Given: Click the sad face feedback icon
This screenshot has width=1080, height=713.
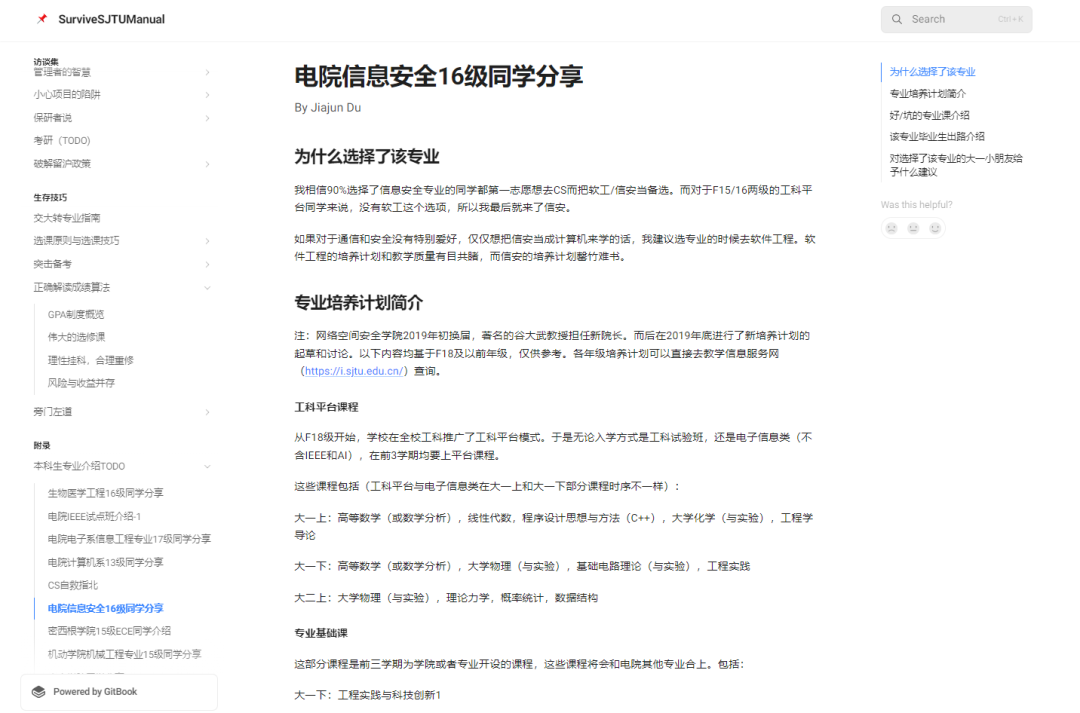Looking at the screenshot, I should pos(891,228).
